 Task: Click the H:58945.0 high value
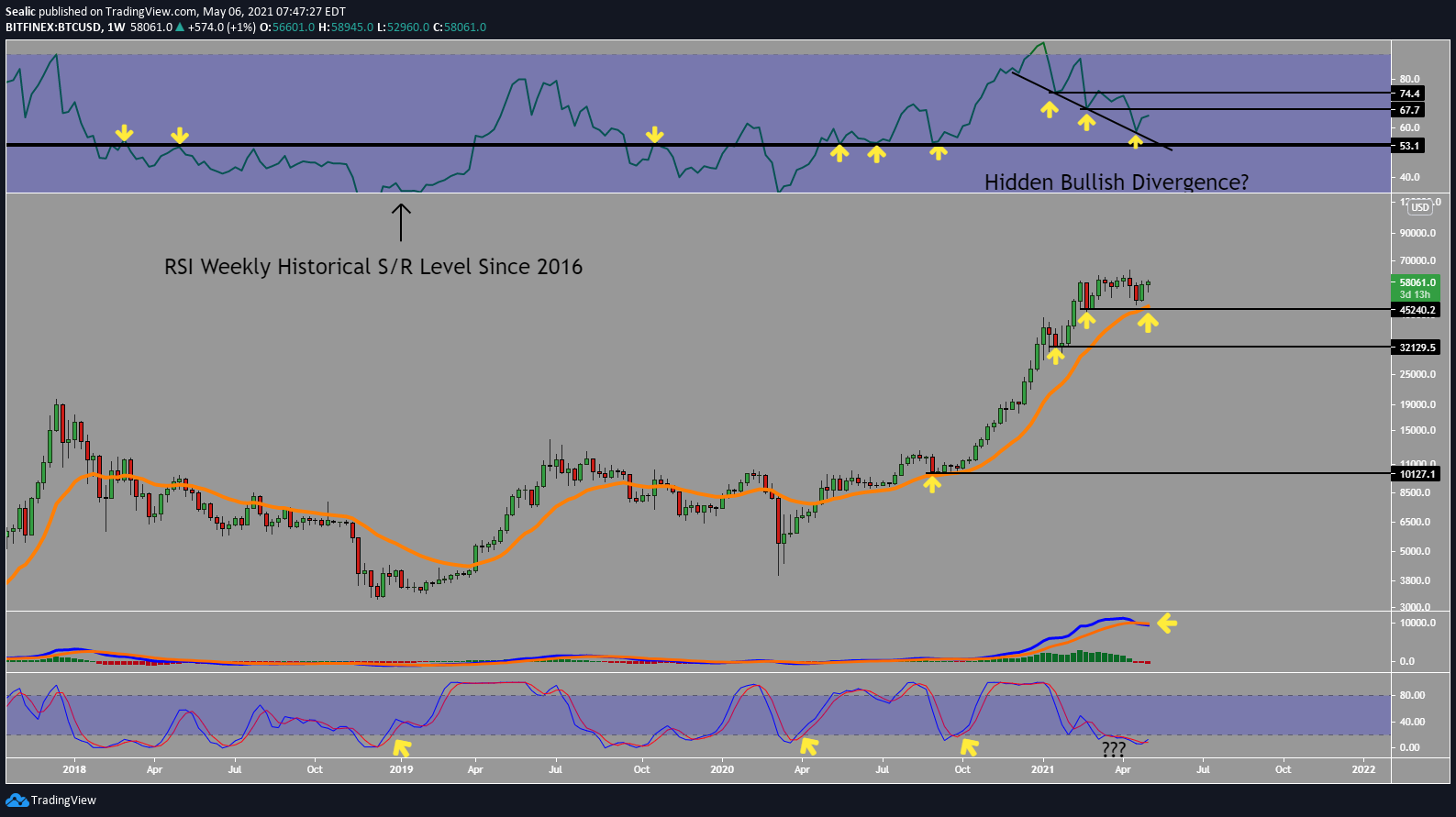[346, 28]
